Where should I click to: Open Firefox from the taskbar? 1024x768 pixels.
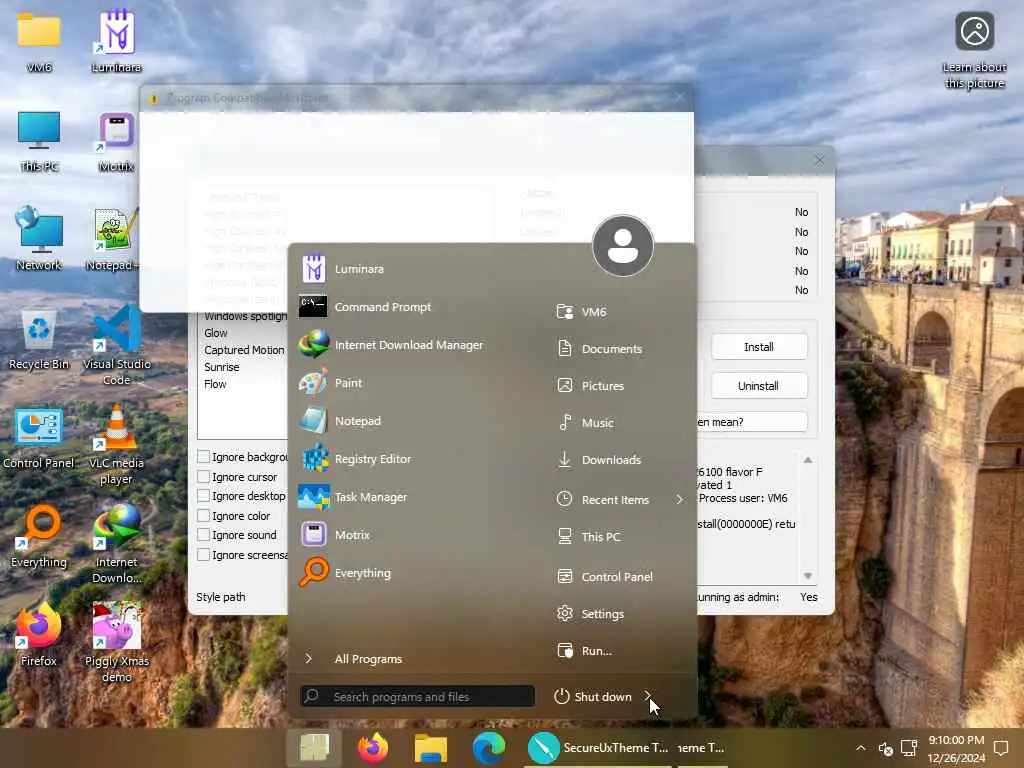pyautogui.click(x=373, y=748)
